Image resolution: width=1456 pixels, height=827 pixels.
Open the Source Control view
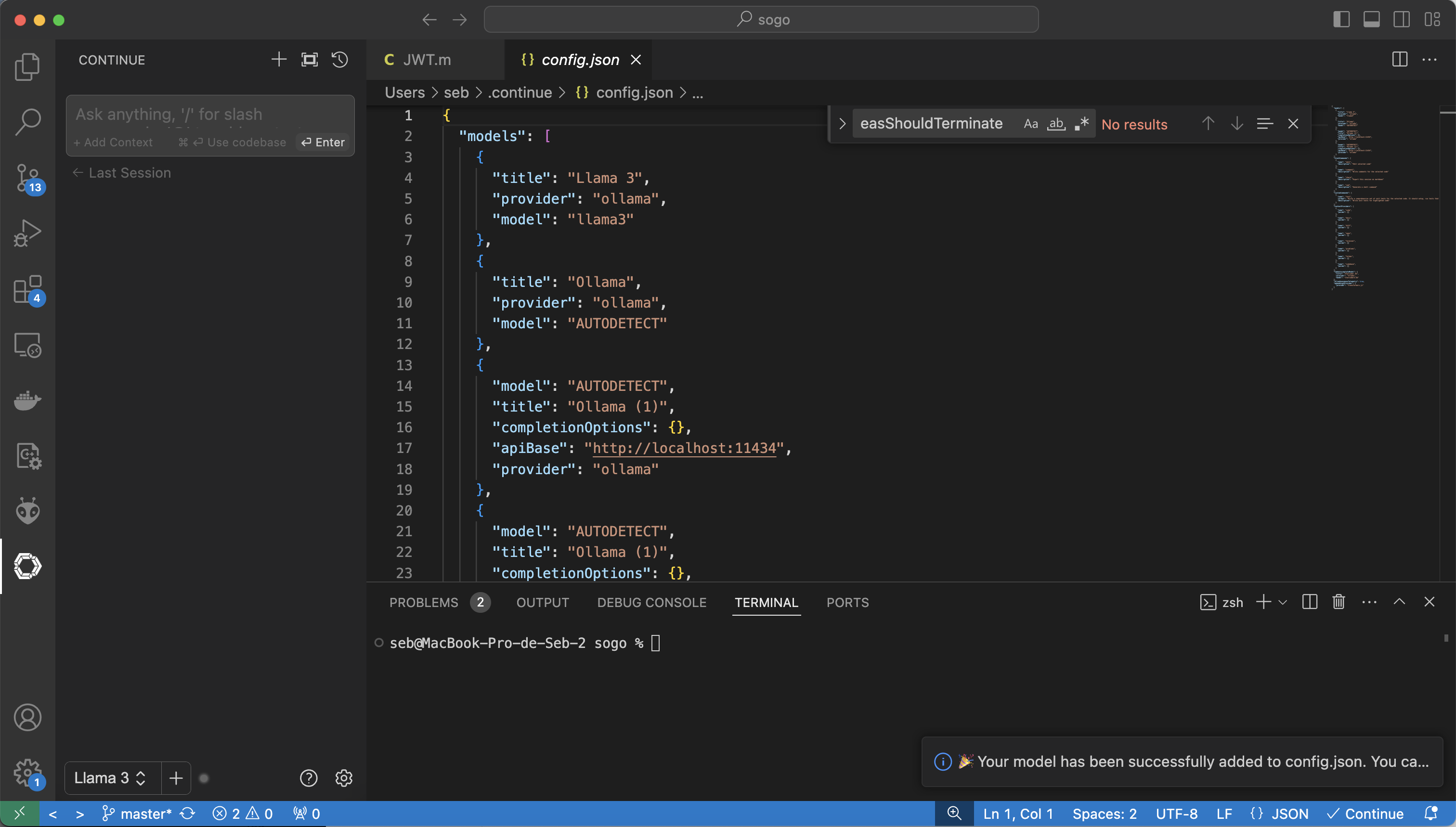(x=27, y=178)
